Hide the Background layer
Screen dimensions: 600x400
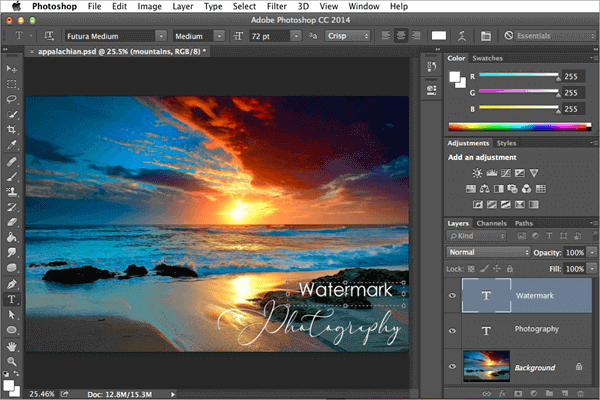point(452,366)
